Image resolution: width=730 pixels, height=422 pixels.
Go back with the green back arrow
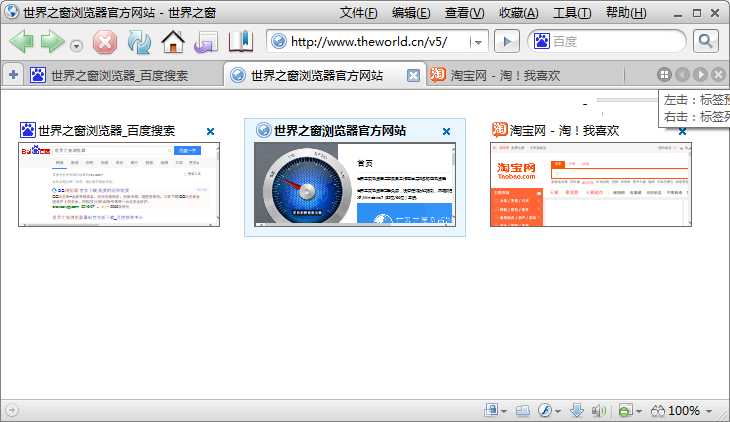point(21,41)
